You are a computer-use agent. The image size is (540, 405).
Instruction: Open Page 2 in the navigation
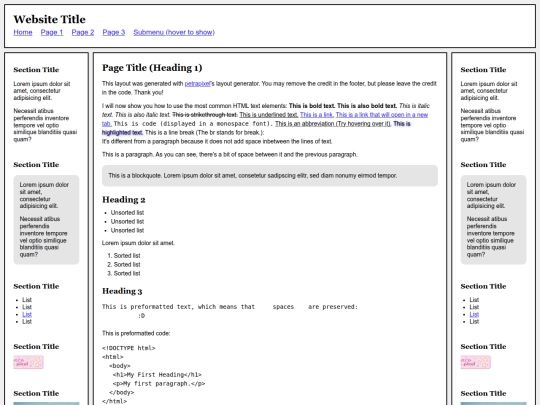tap(83, 32)
